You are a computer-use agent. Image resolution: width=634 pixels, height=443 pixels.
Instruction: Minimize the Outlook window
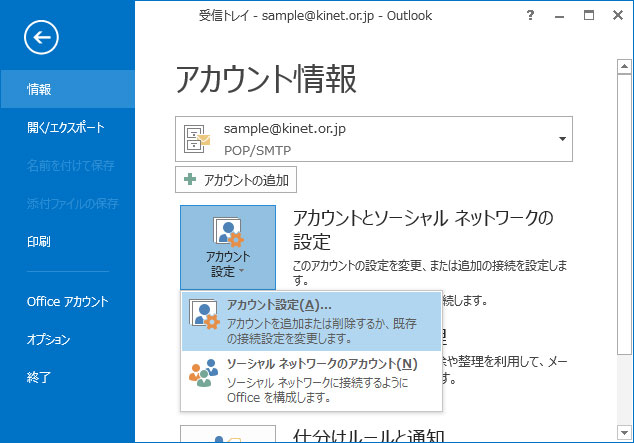click(x=559, y=16)
